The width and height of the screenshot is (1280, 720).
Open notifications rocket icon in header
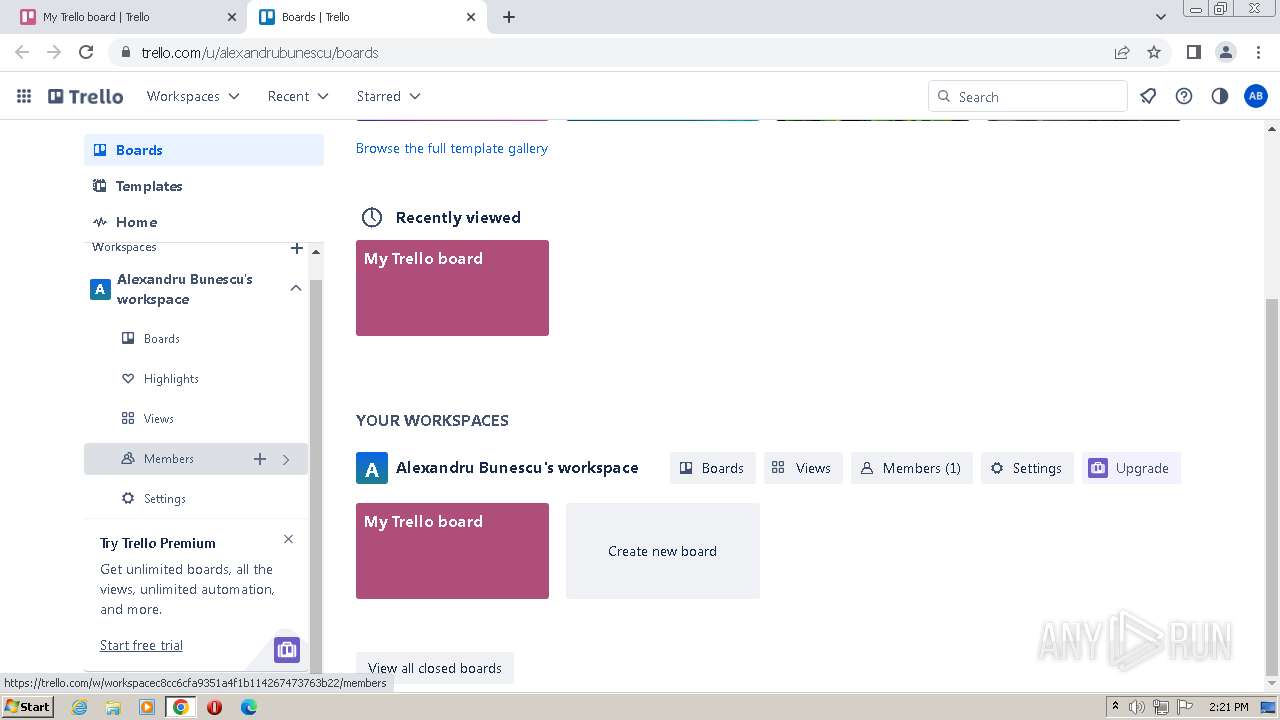(1148, 96)
